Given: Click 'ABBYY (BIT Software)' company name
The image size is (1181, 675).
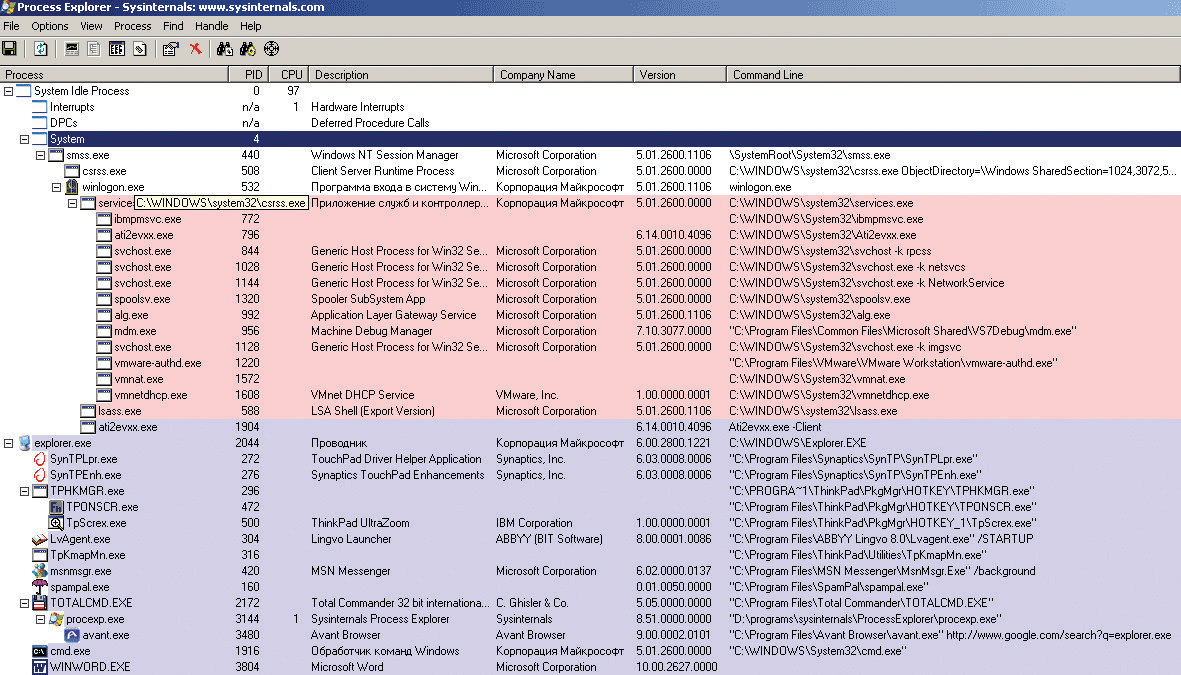Looking at the screenshot, I should tap(549, 539).
